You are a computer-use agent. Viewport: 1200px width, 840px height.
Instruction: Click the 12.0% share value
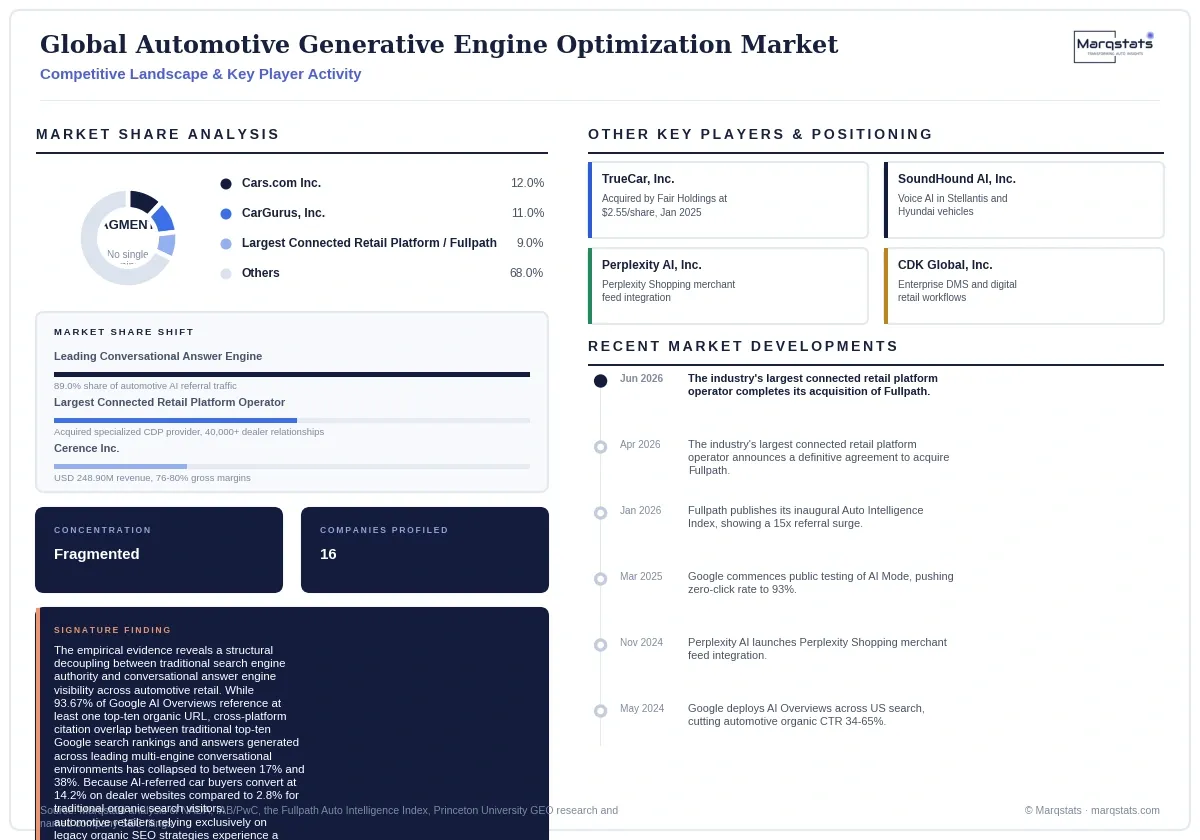point(527,183)
